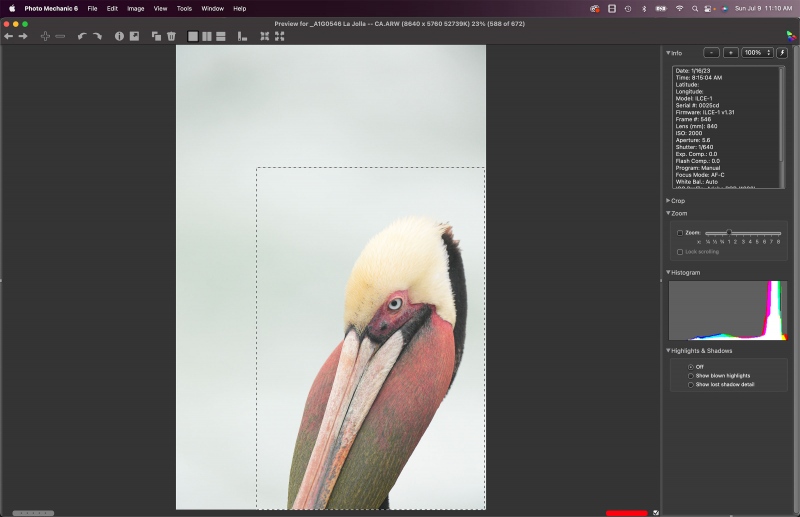
Task: Select Show lost shadow detail option
Action: [690, 385]
